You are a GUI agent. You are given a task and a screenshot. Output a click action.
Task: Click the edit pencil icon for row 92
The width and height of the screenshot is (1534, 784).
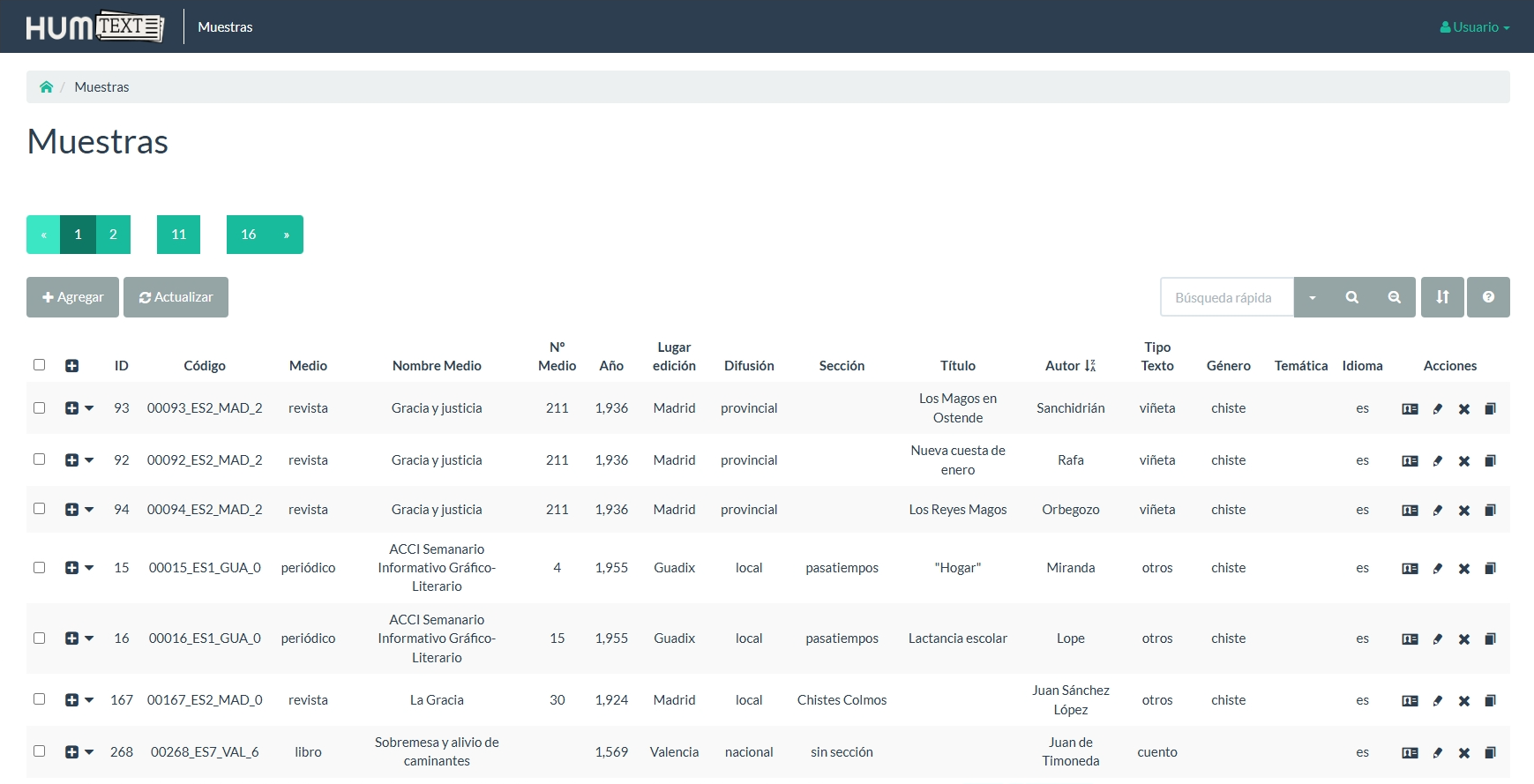pyautogui.click(x=1437, y=461)
